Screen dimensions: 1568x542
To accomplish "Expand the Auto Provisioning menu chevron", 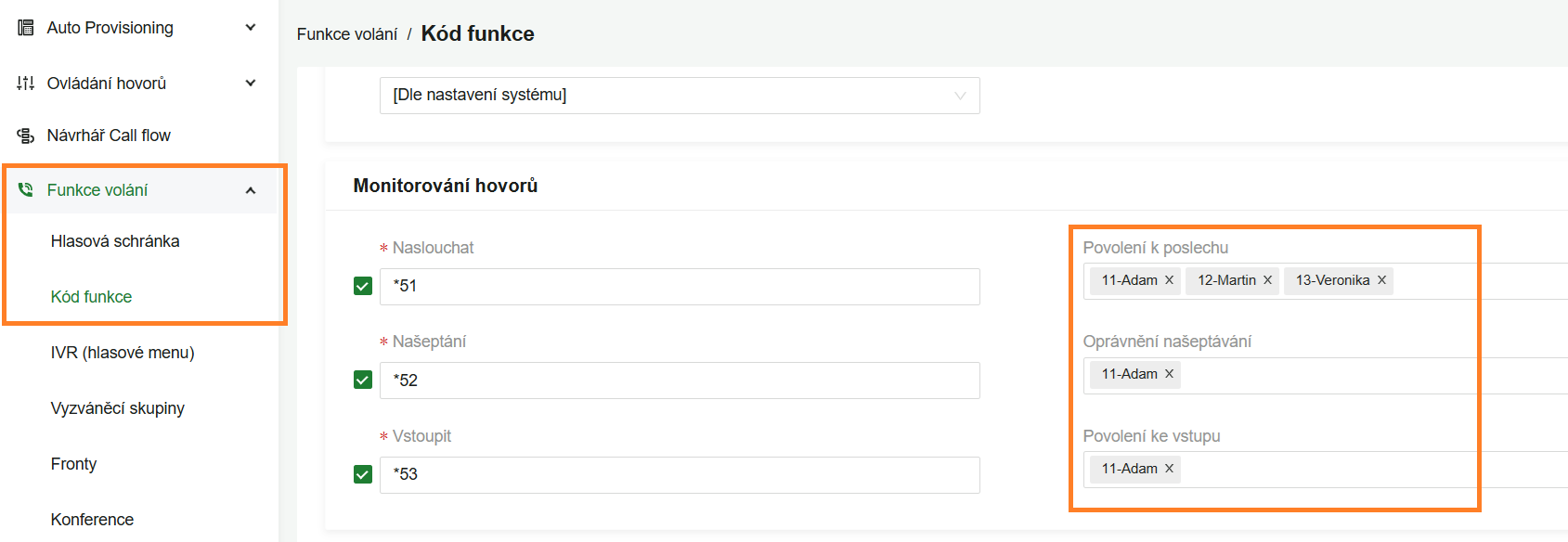I will coord(251,28).
